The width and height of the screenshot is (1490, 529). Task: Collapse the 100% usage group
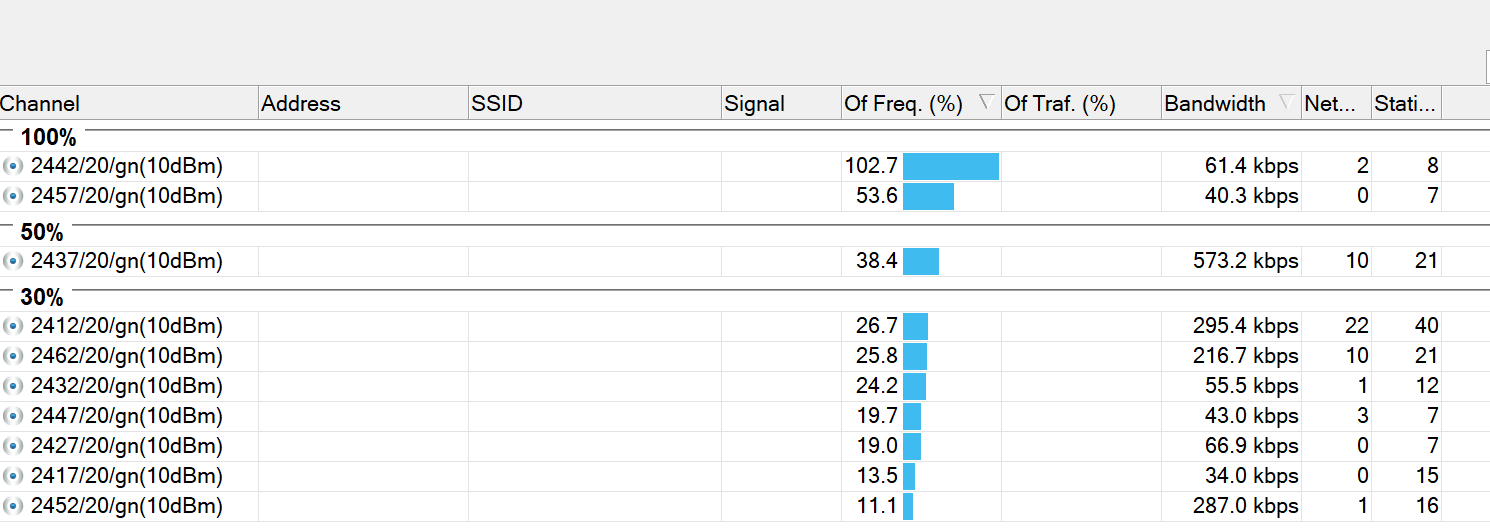coord(48,138)
